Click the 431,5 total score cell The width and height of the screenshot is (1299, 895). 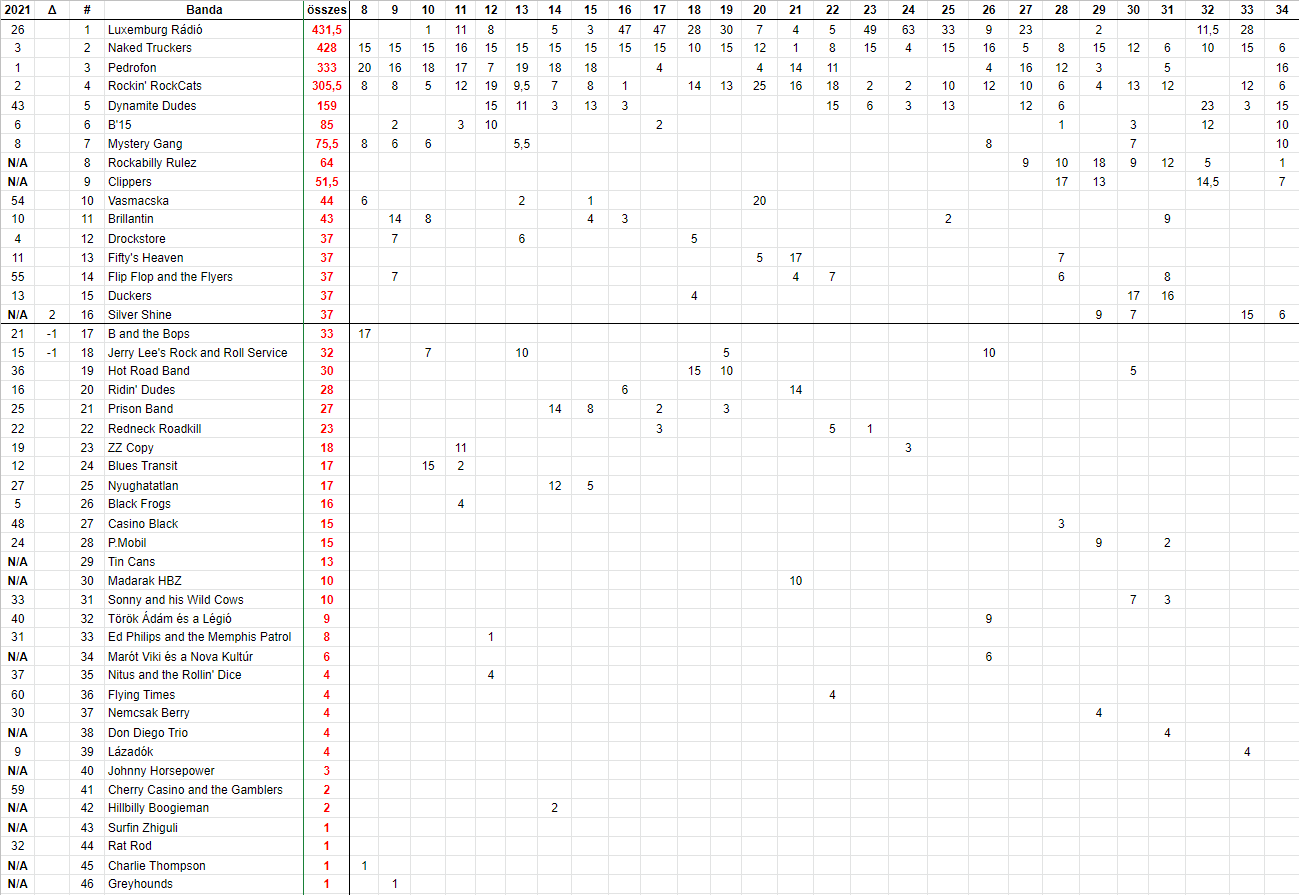click(326, 30)
